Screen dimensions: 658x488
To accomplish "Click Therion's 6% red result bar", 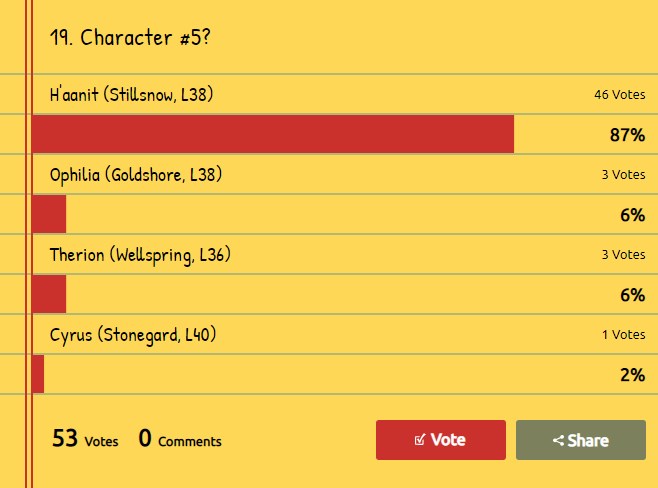I will [x=49, y=294].
